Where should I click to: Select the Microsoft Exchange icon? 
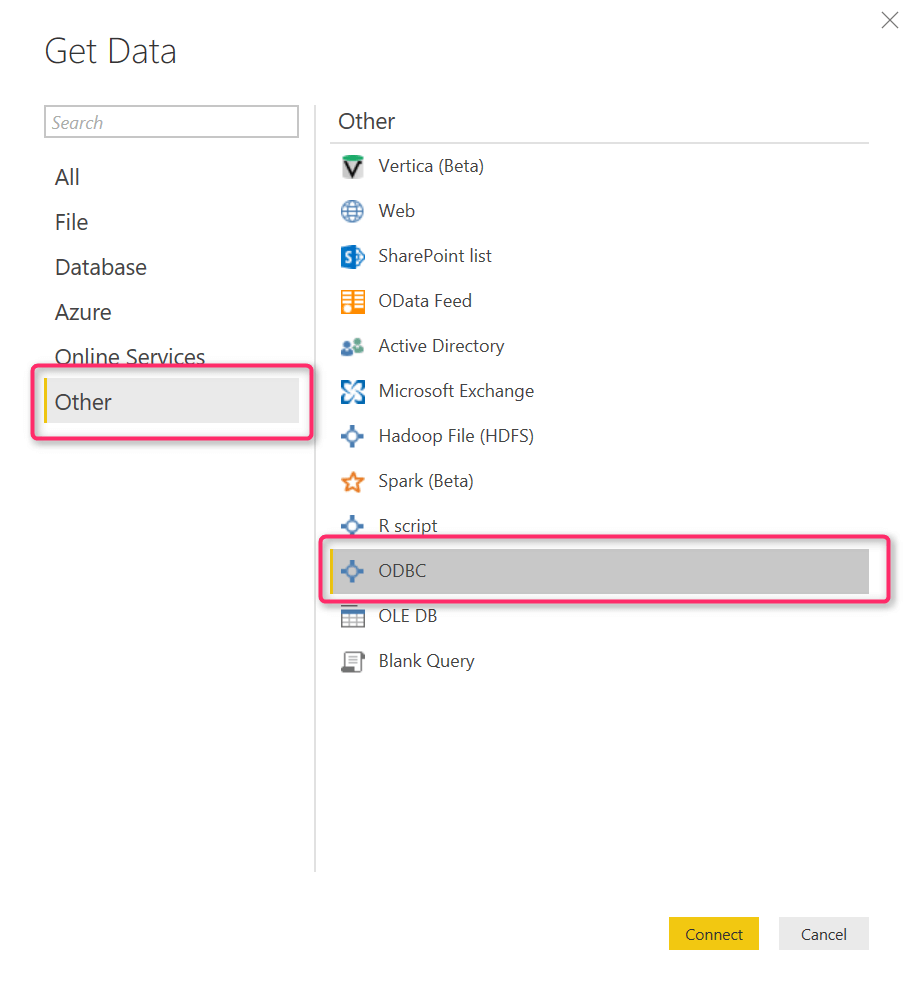coord(353,392)
